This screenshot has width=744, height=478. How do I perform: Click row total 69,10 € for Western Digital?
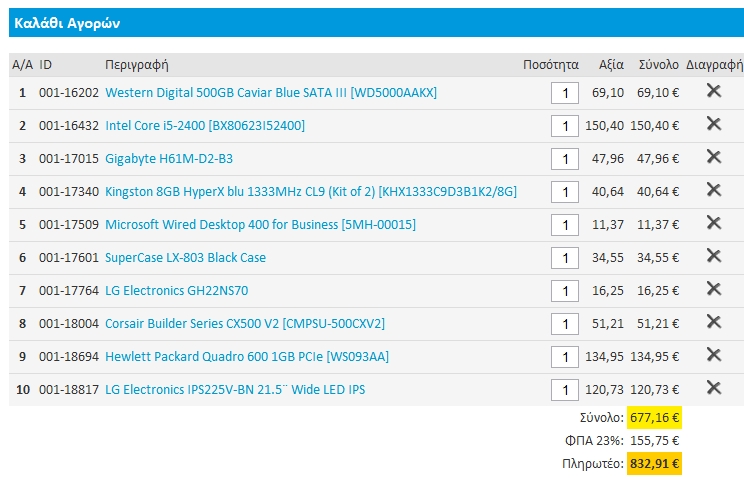click(658, 93)
